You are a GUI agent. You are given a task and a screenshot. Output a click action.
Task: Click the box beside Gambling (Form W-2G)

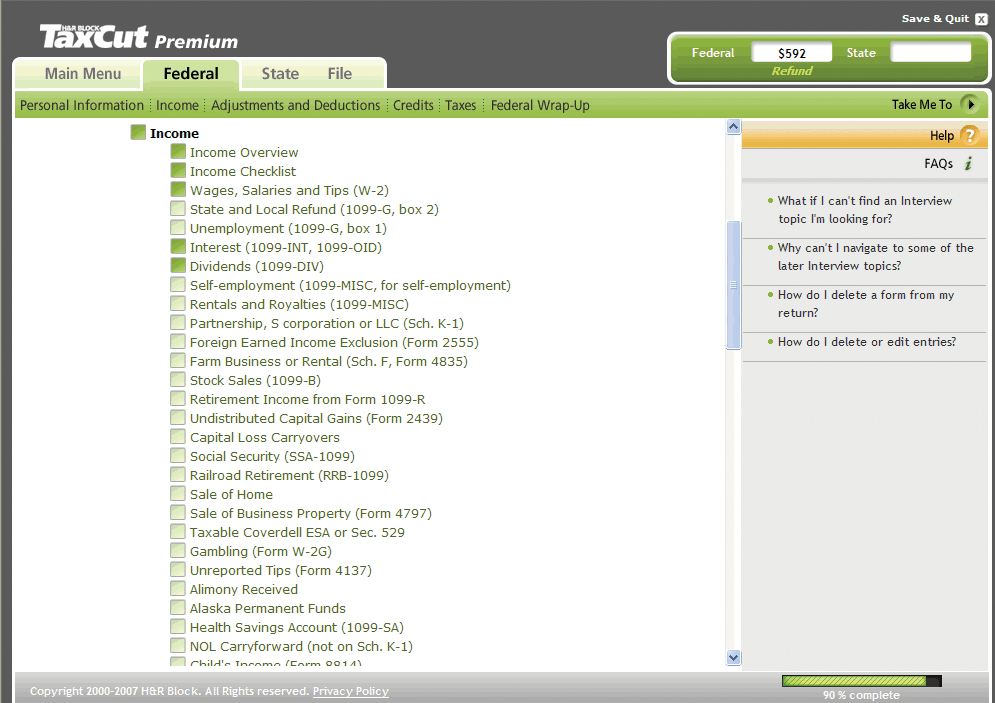click(178, 551)
